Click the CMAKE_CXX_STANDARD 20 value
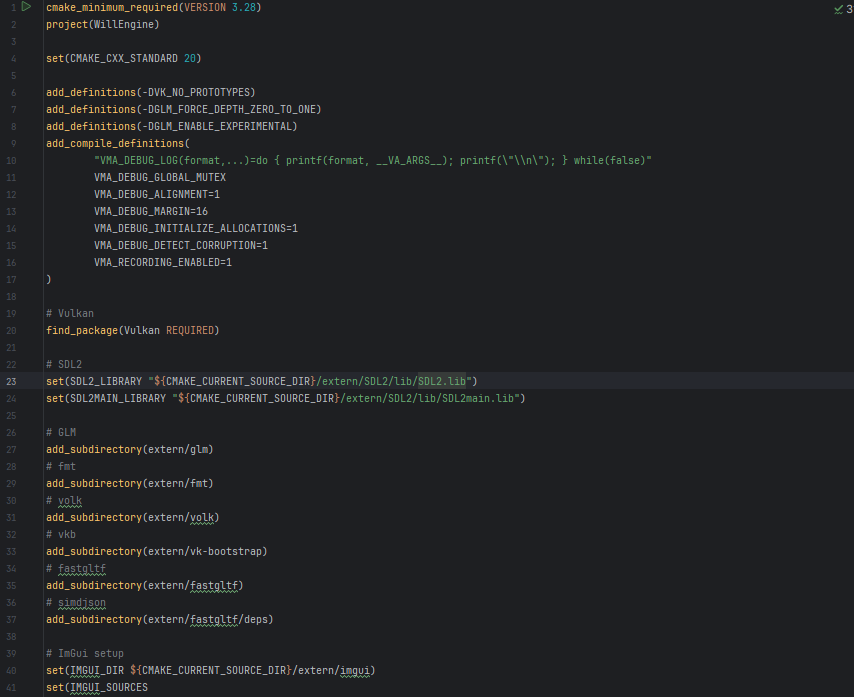The image size is (854, 697). [x=190, y=58]
